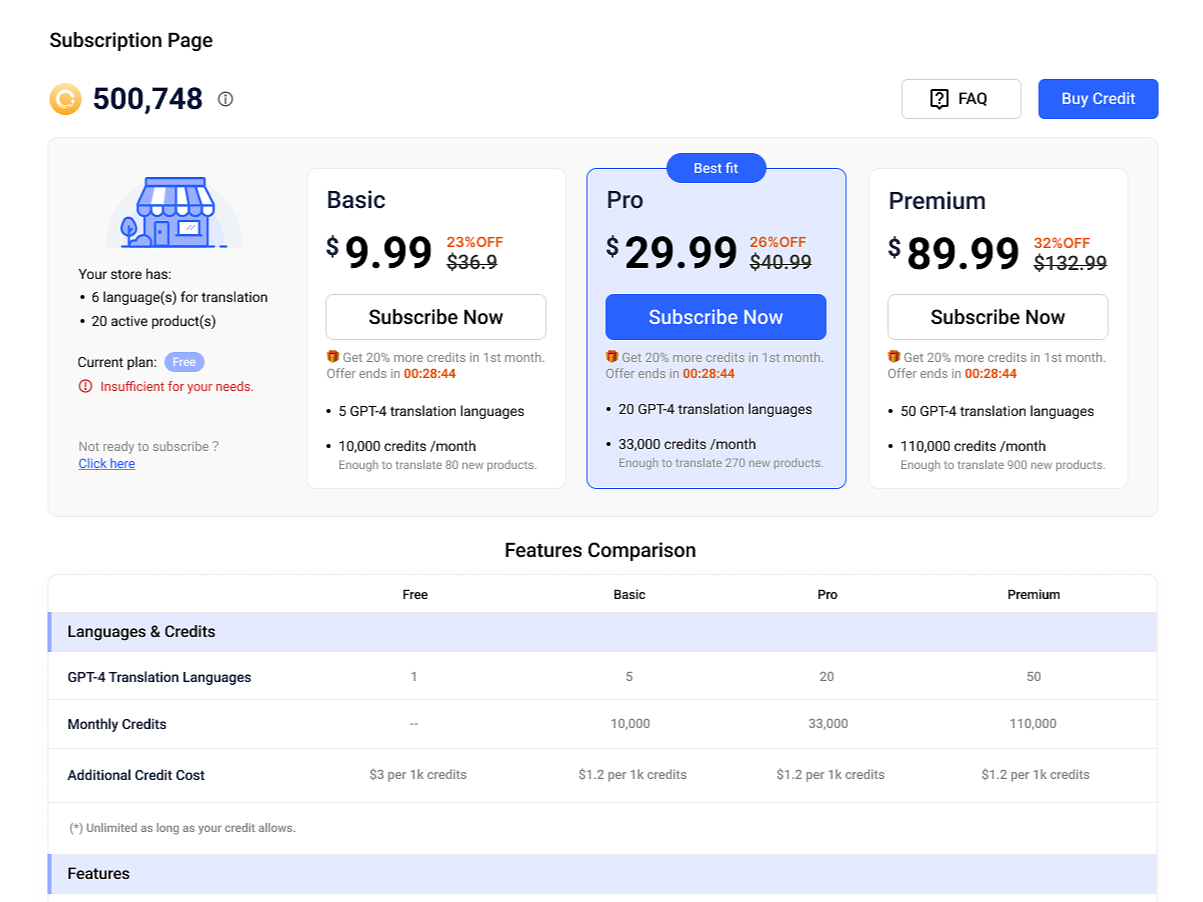Click the Features Comparison heading
This screenshot has height=902, width=1203.
600,550
